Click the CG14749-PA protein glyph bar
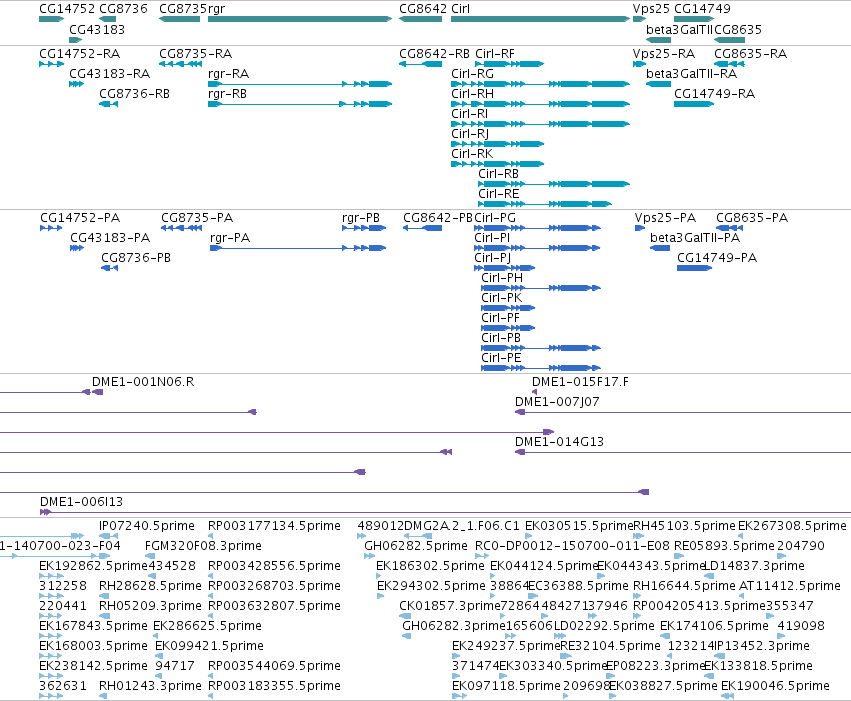The image size is (851, 701). click(x=694, y=268)
